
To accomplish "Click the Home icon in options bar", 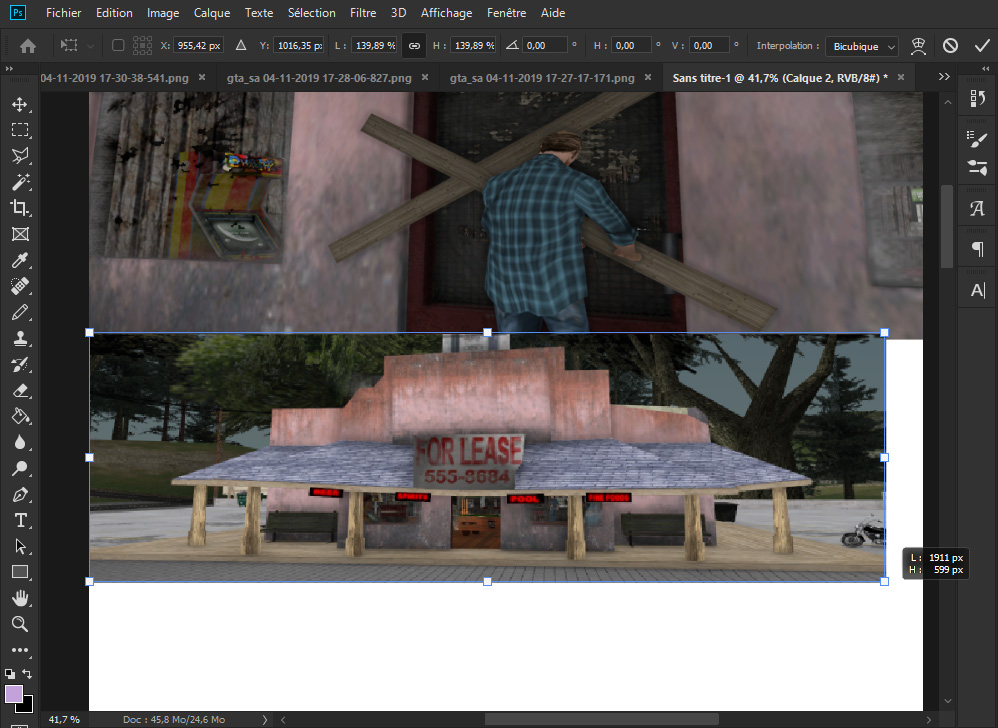I will click(28, 46).
